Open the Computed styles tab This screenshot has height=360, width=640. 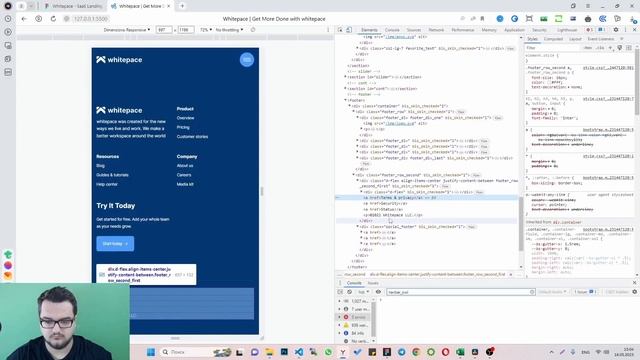(x=553, y=39)
